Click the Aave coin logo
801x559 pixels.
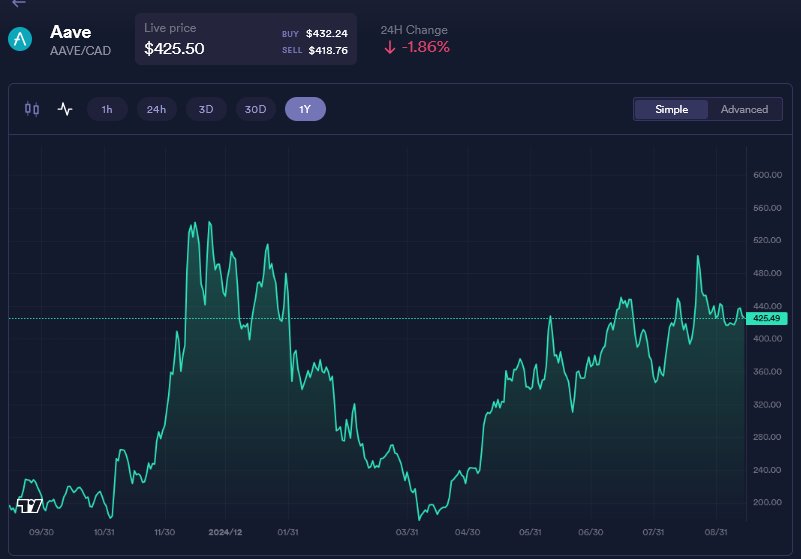pyautogui.click(x=20, y=39)
